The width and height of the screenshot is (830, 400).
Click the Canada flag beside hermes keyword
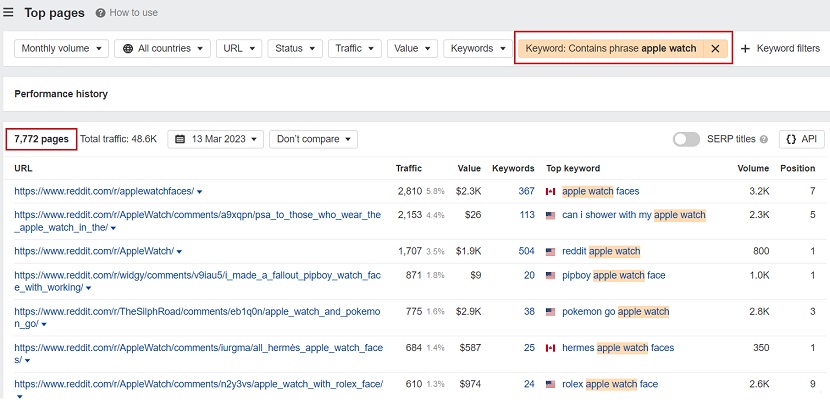click(x=551, y=348)
